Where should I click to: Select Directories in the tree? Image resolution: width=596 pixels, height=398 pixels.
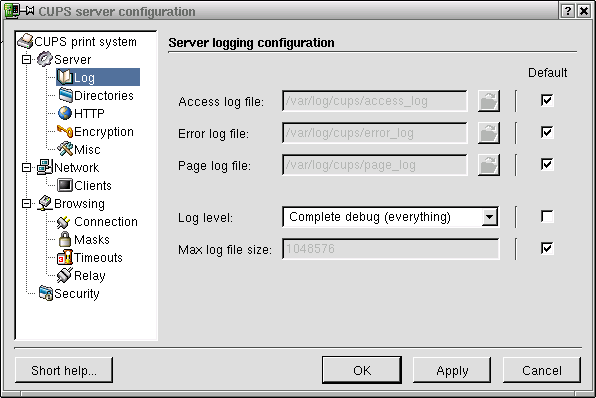(x=103, y=95)
